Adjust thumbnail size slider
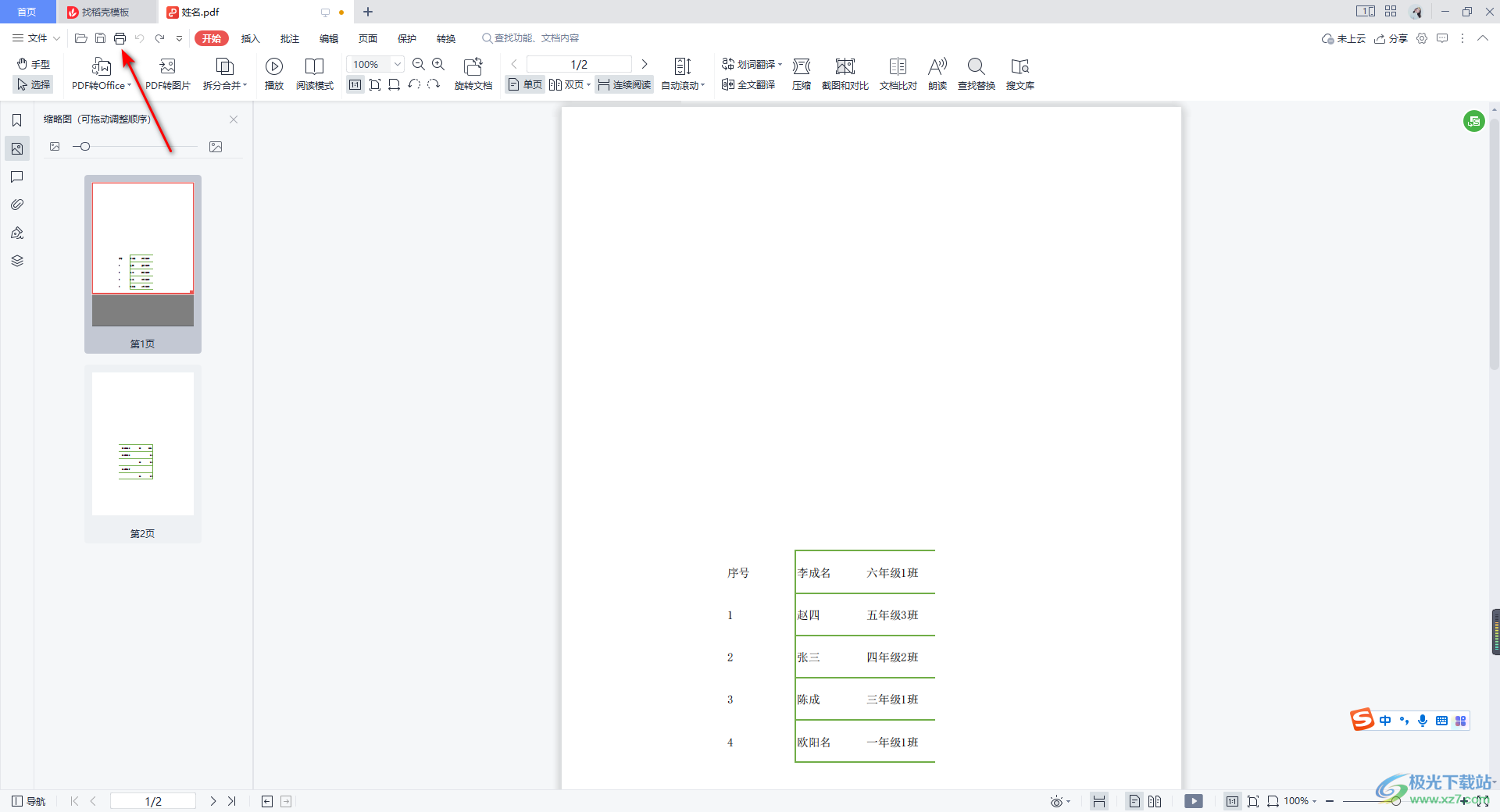Viewport: 1500px width, 812px height. pyautogui.click(x=85, y=147)
